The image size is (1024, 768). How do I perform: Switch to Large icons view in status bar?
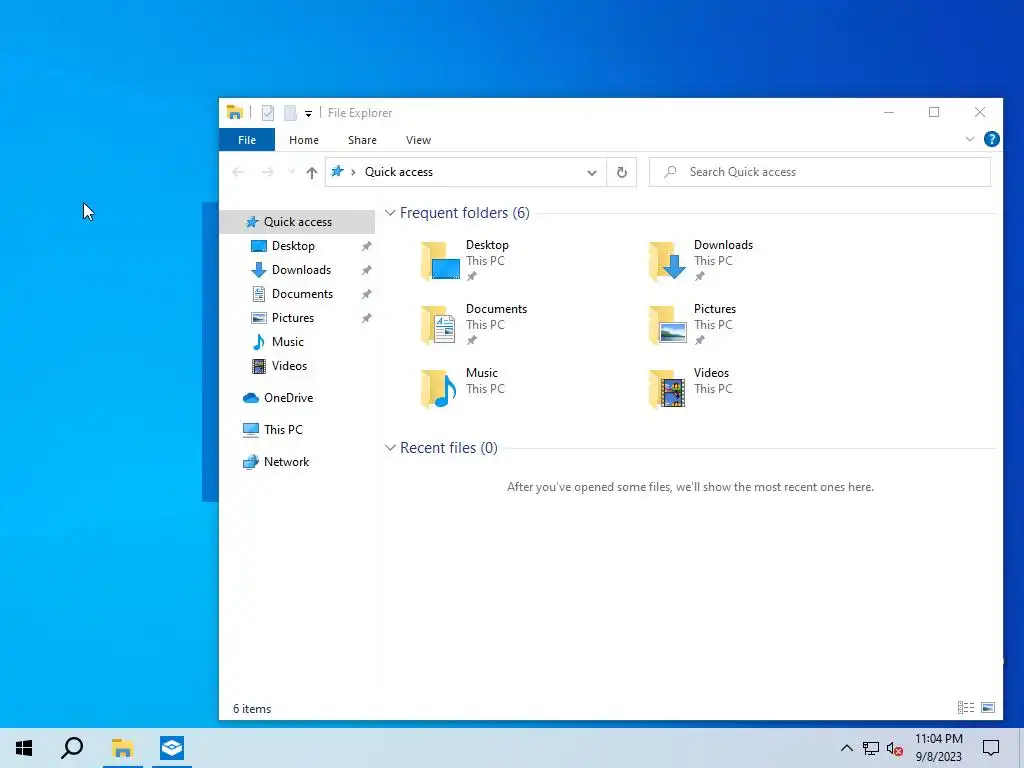pos(988,707)
